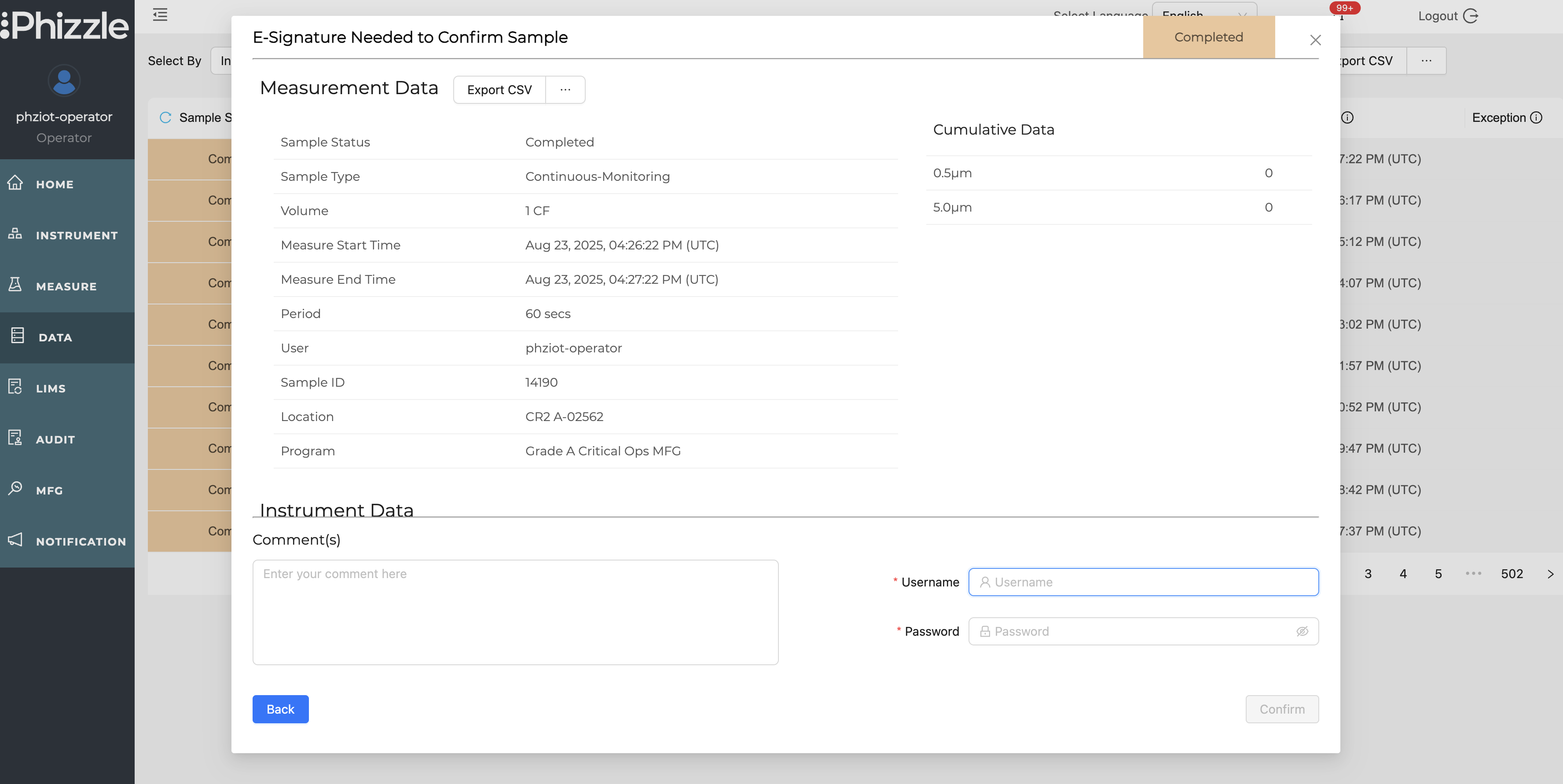Click the comment text area
The width and height of the screenshot is (1563, 784).
tap(515, 612)
